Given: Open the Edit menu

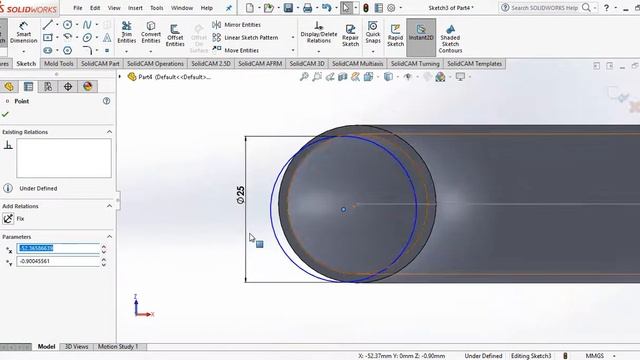Looking at the screenshot, I should pos(95,8).
